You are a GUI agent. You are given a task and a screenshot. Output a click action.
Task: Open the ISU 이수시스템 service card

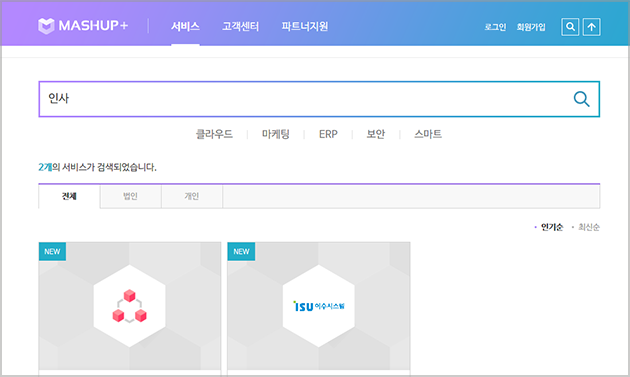click(x=319, y=309)
